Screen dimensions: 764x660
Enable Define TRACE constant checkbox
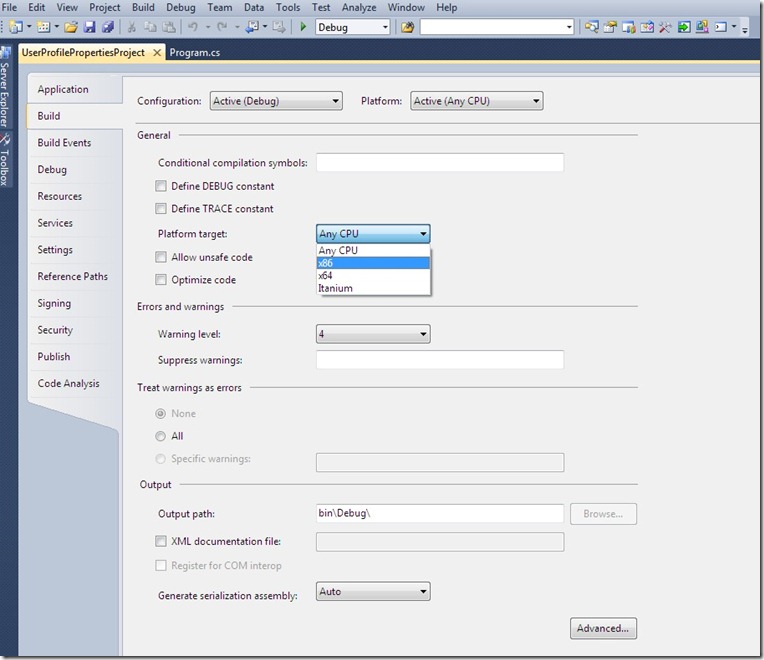click(160, 208)
